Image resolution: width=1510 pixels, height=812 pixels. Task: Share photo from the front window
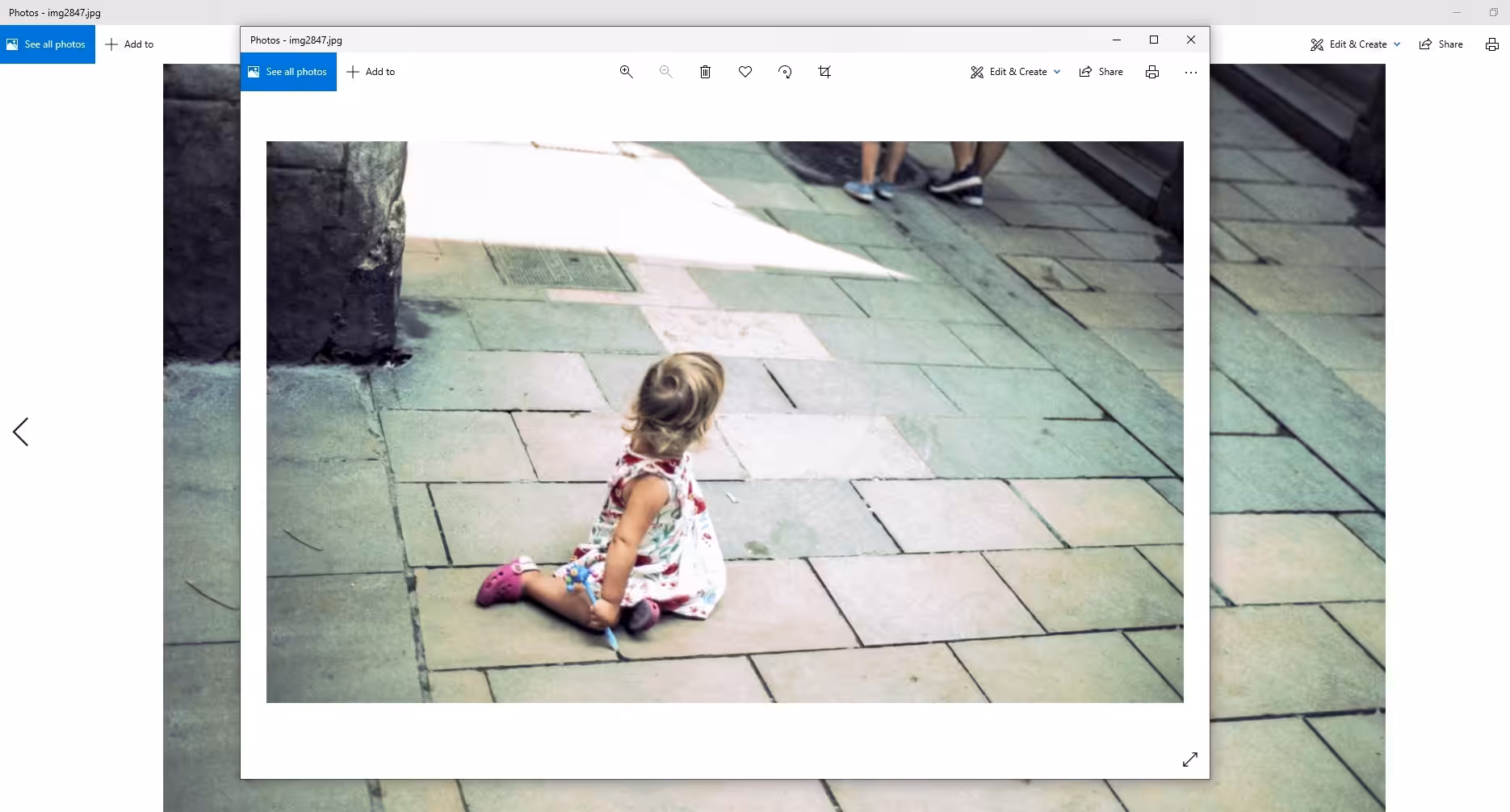point(1101,72)
